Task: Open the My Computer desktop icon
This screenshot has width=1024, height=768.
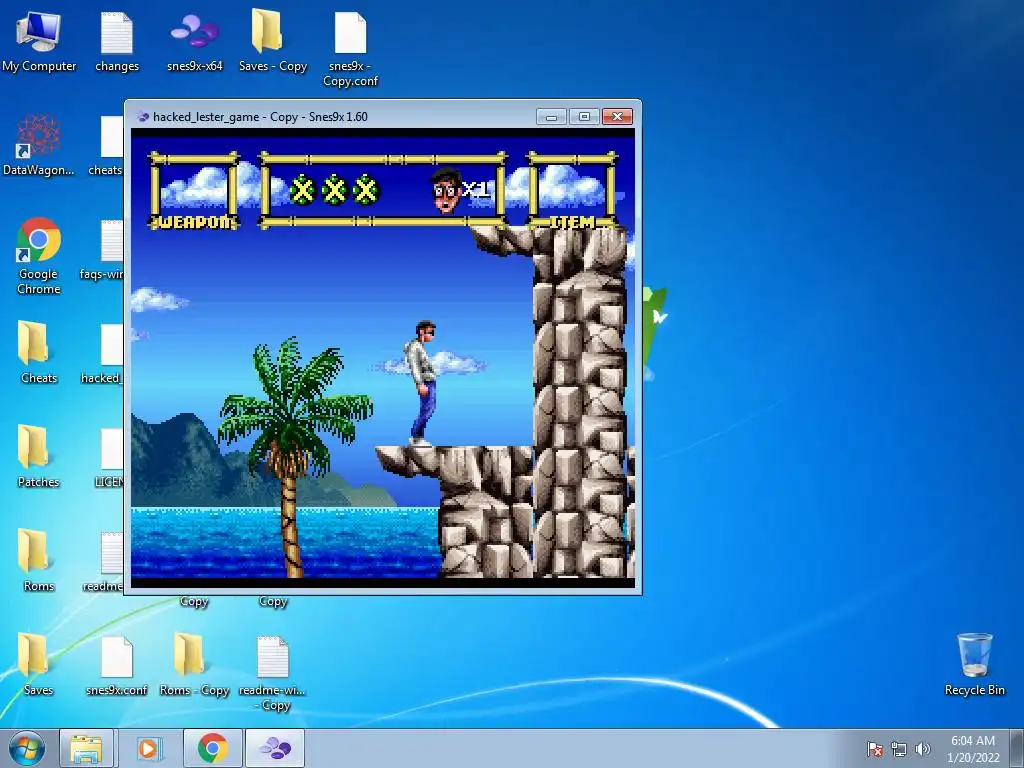Action: [x=39, y=40]
